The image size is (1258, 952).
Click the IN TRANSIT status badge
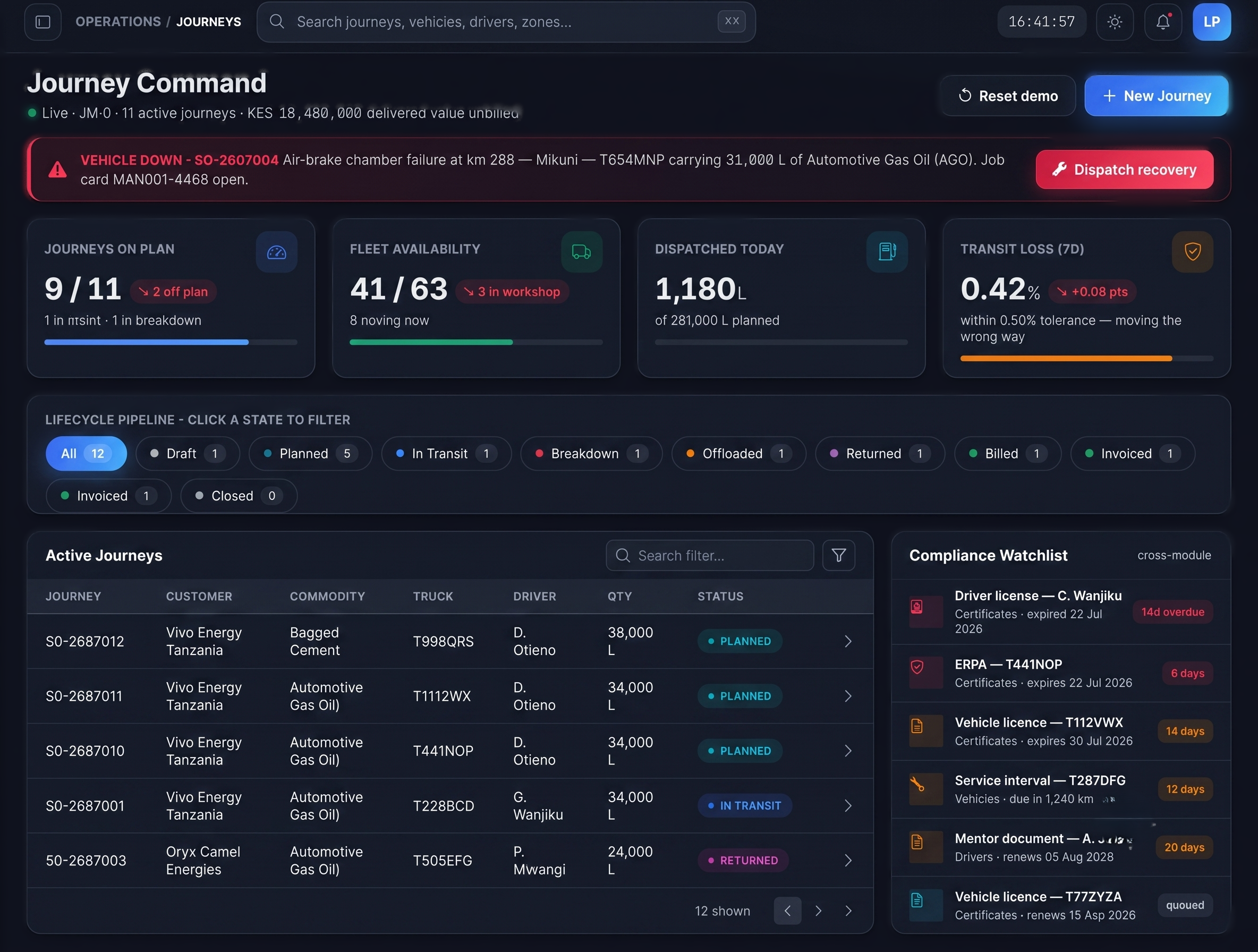(x=744, y=806)
